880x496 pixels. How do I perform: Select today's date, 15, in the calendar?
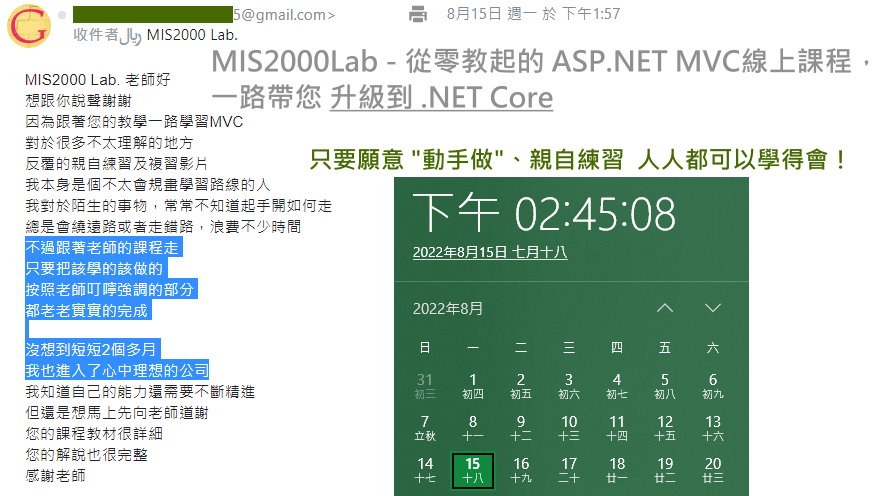tap(473, 470)
